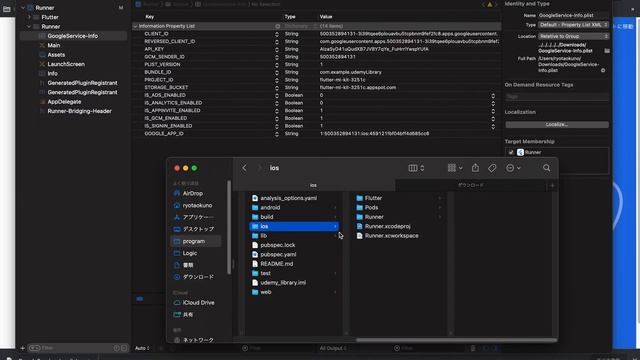Collapse the Runner project in Xcode navigator
The image size is (640, 360).
tap(23, 8)
